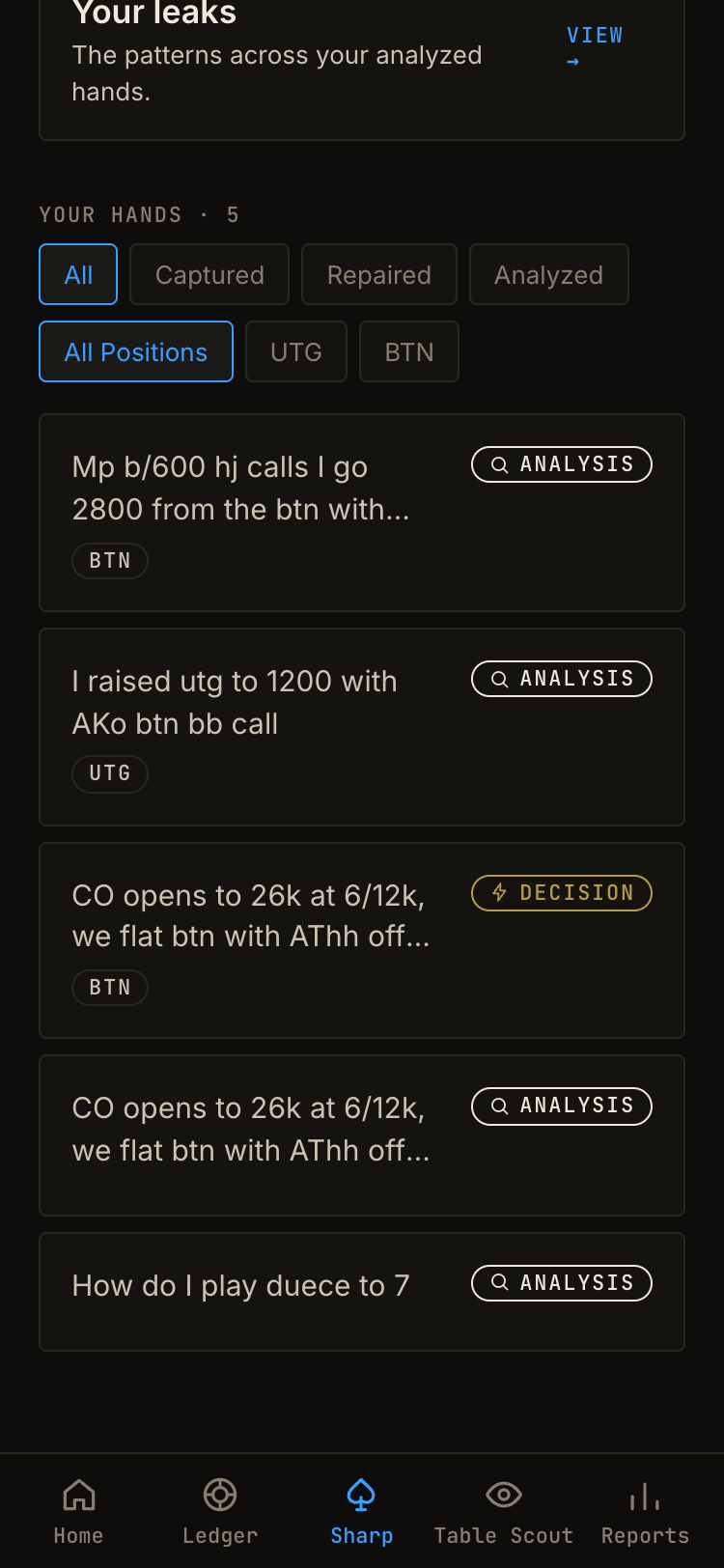The image size is (724, 1568).
Task: Open the Mp b/600 hj calls hand
Action: [362, 513]
